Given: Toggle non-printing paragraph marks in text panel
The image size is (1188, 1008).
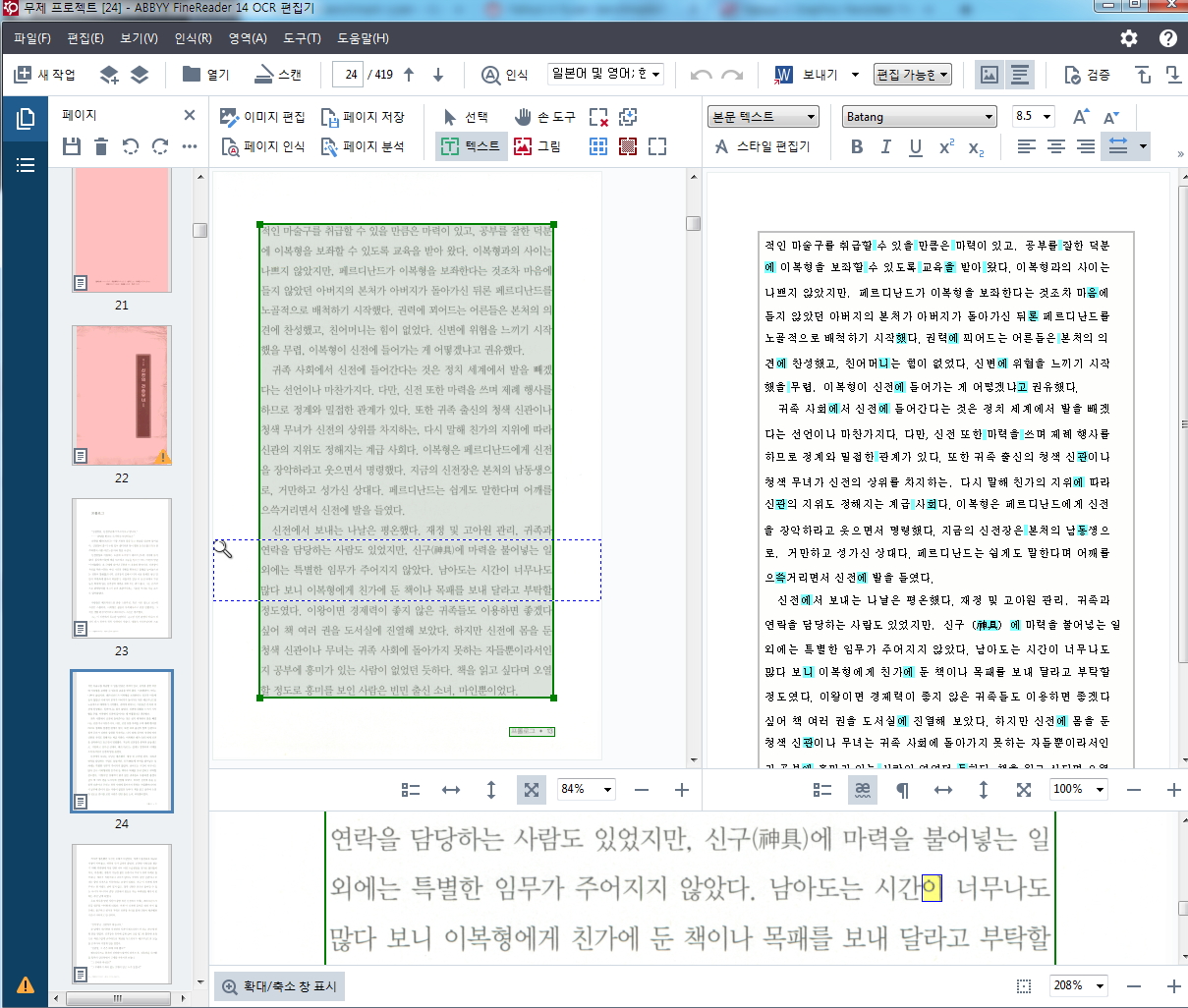Looking at the screenshot, I should tap(902, 790).
